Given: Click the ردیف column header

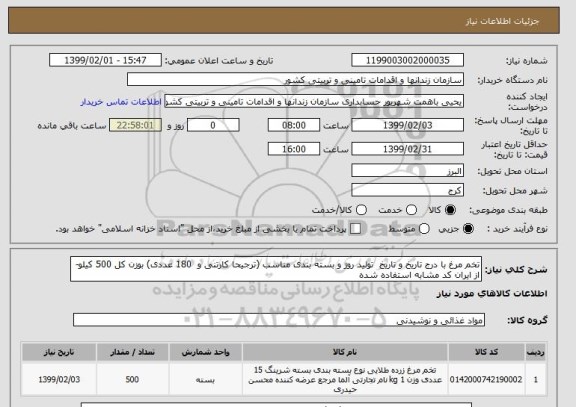Looking at the screenshot, I should pos(536,352).
